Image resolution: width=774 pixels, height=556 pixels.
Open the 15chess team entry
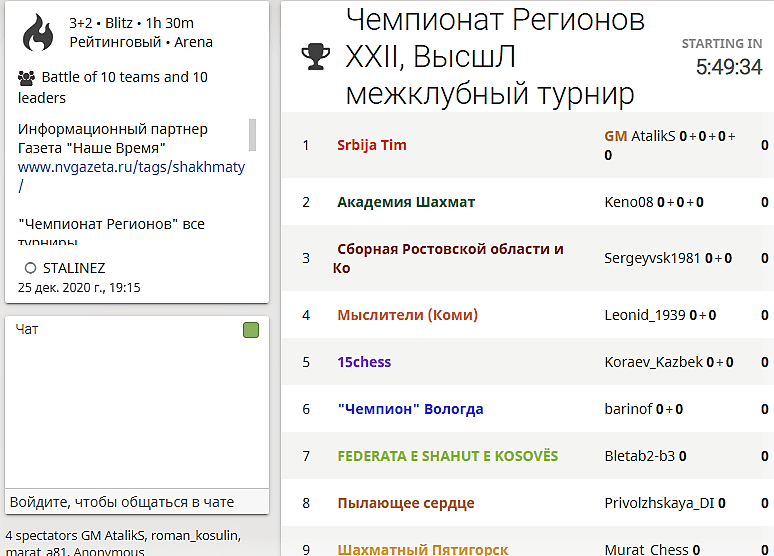point(364,362)
